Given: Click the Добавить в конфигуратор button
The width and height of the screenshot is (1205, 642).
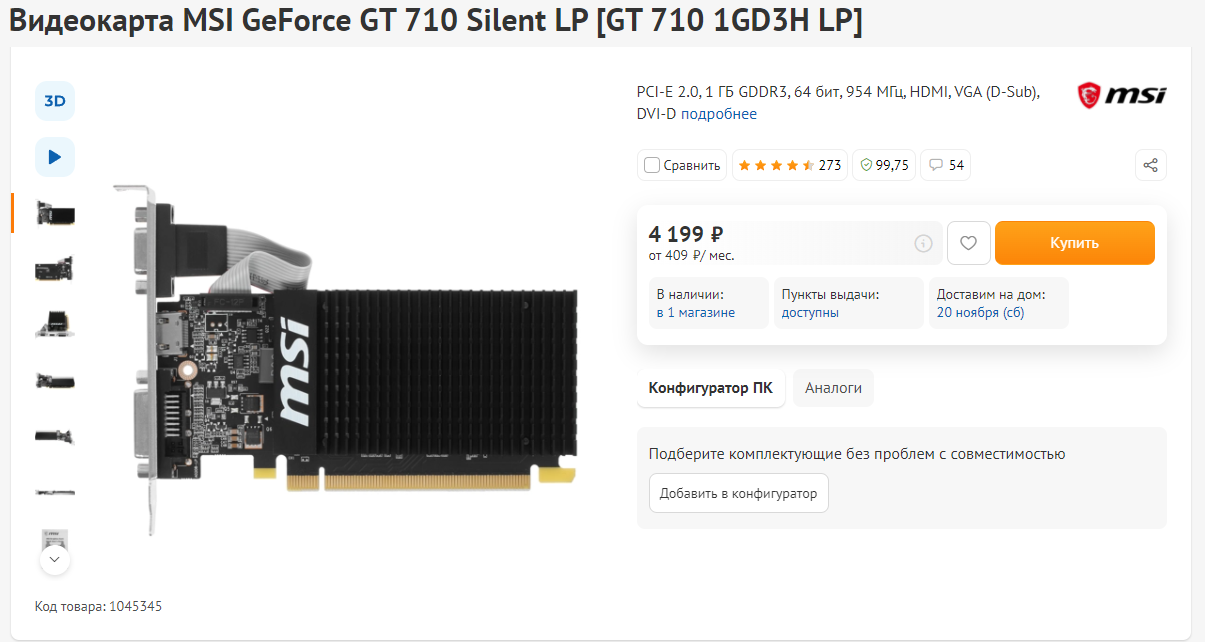Looking at the screenshot, I should coord(738,493).
